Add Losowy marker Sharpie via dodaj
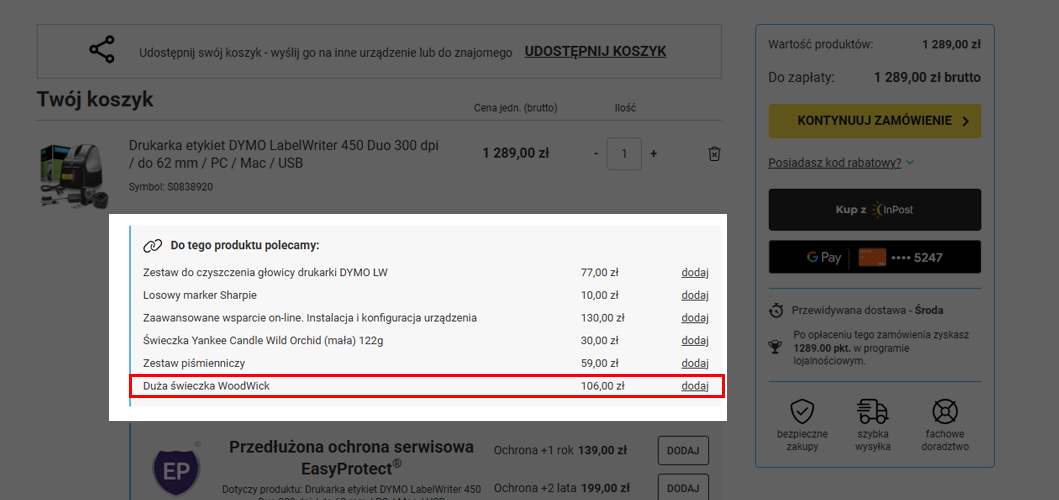The width and height of the screenshot is (1059, 500). coord(694,295)
